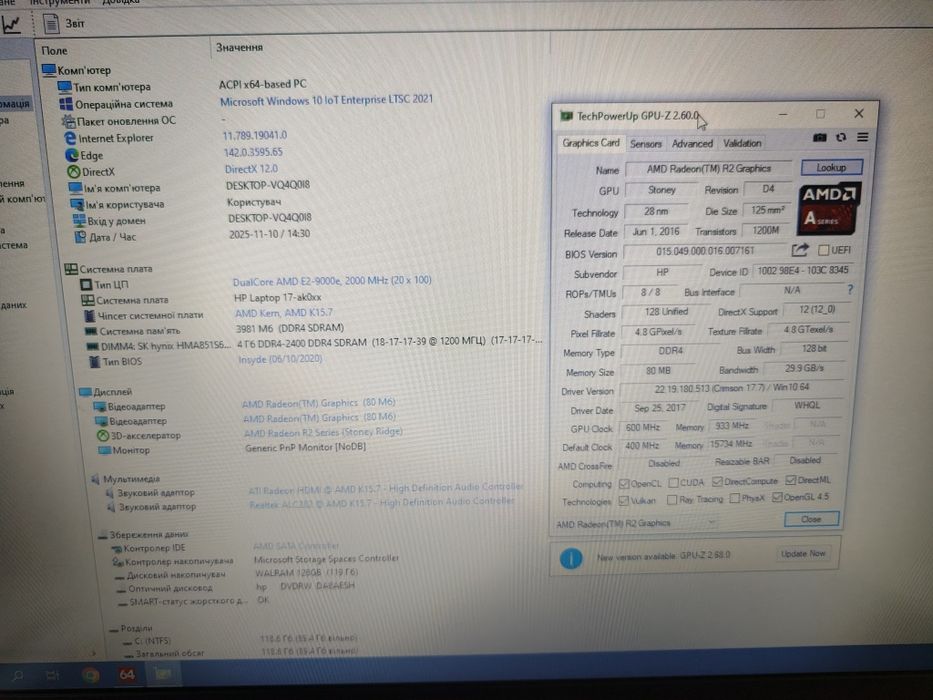The image size is (933, 700).
Task: Open Task View from the taskbar
Action: tap(53, 675)
